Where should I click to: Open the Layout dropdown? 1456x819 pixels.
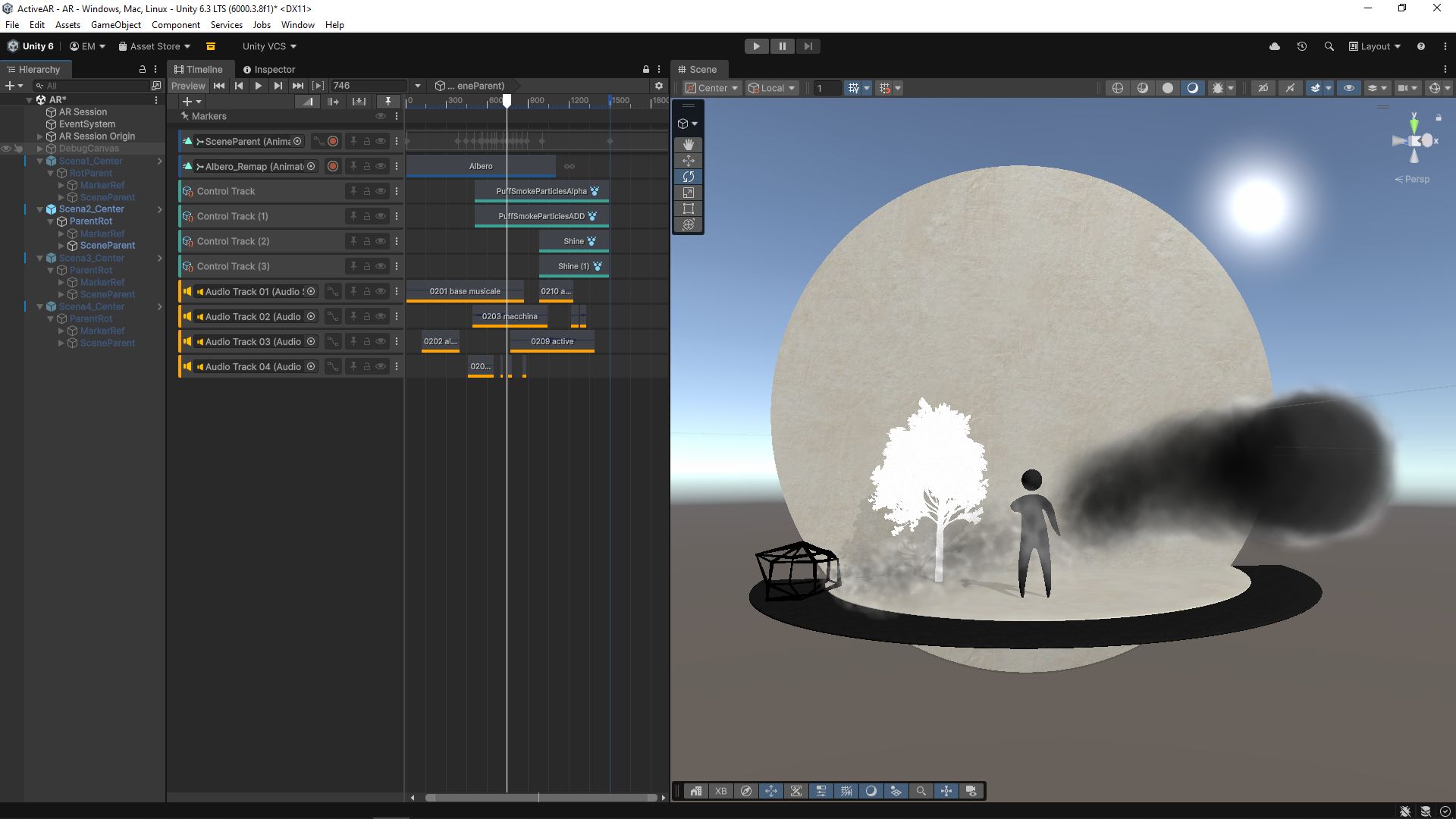click(x=1375, y=46)
